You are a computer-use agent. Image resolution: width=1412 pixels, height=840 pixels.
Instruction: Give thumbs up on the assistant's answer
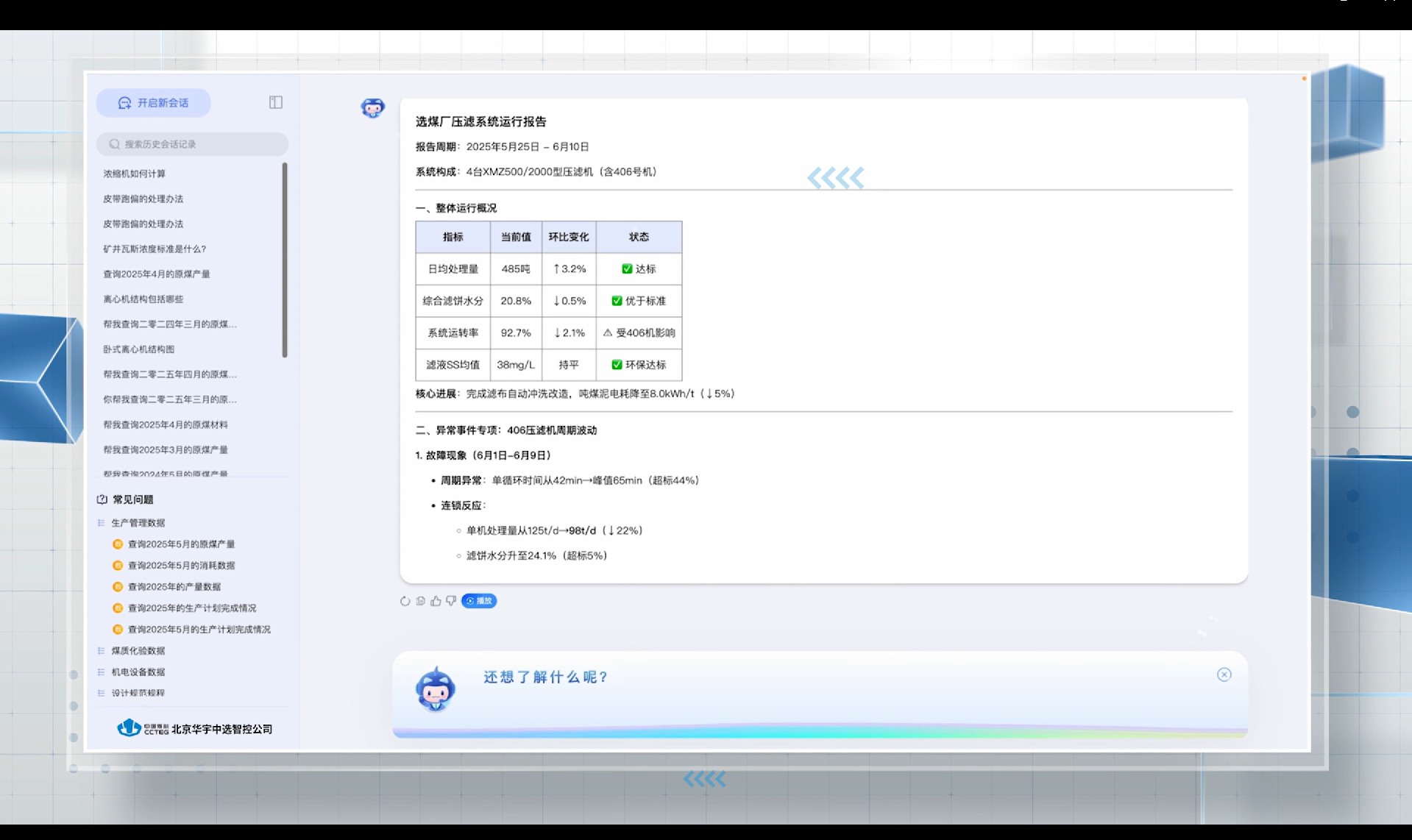(435, 601)
